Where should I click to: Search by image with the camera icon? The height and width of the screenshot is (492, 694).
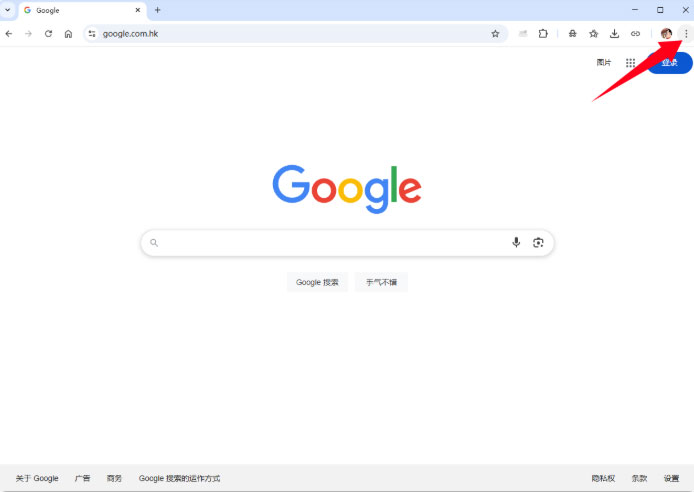pyautogui.click(x=538, y=242)
